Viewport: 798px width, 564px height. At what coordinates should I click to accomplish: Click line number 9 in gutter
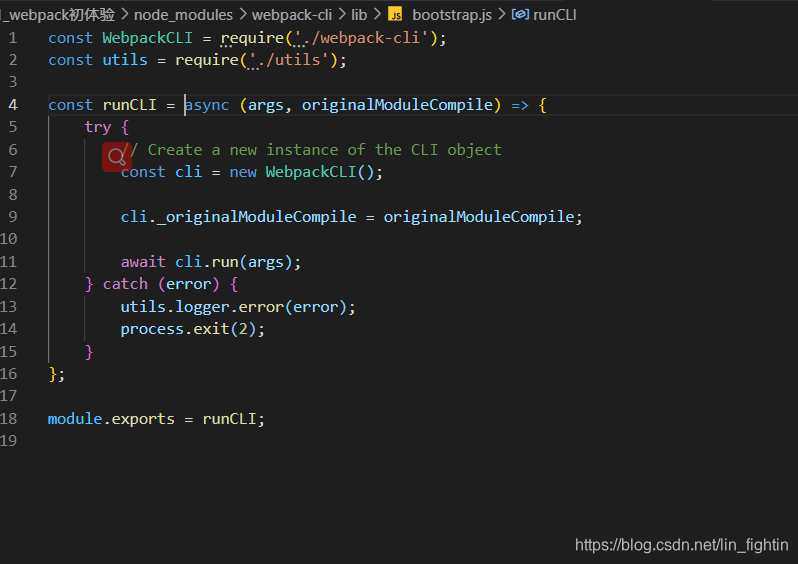point(13,217)
